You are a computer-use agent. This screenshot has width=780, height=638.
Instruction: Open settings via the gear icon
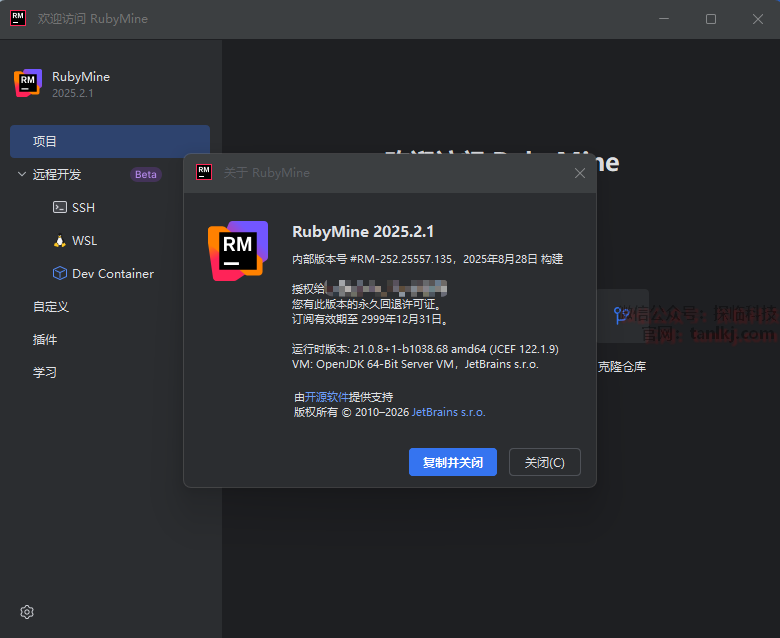27,612
